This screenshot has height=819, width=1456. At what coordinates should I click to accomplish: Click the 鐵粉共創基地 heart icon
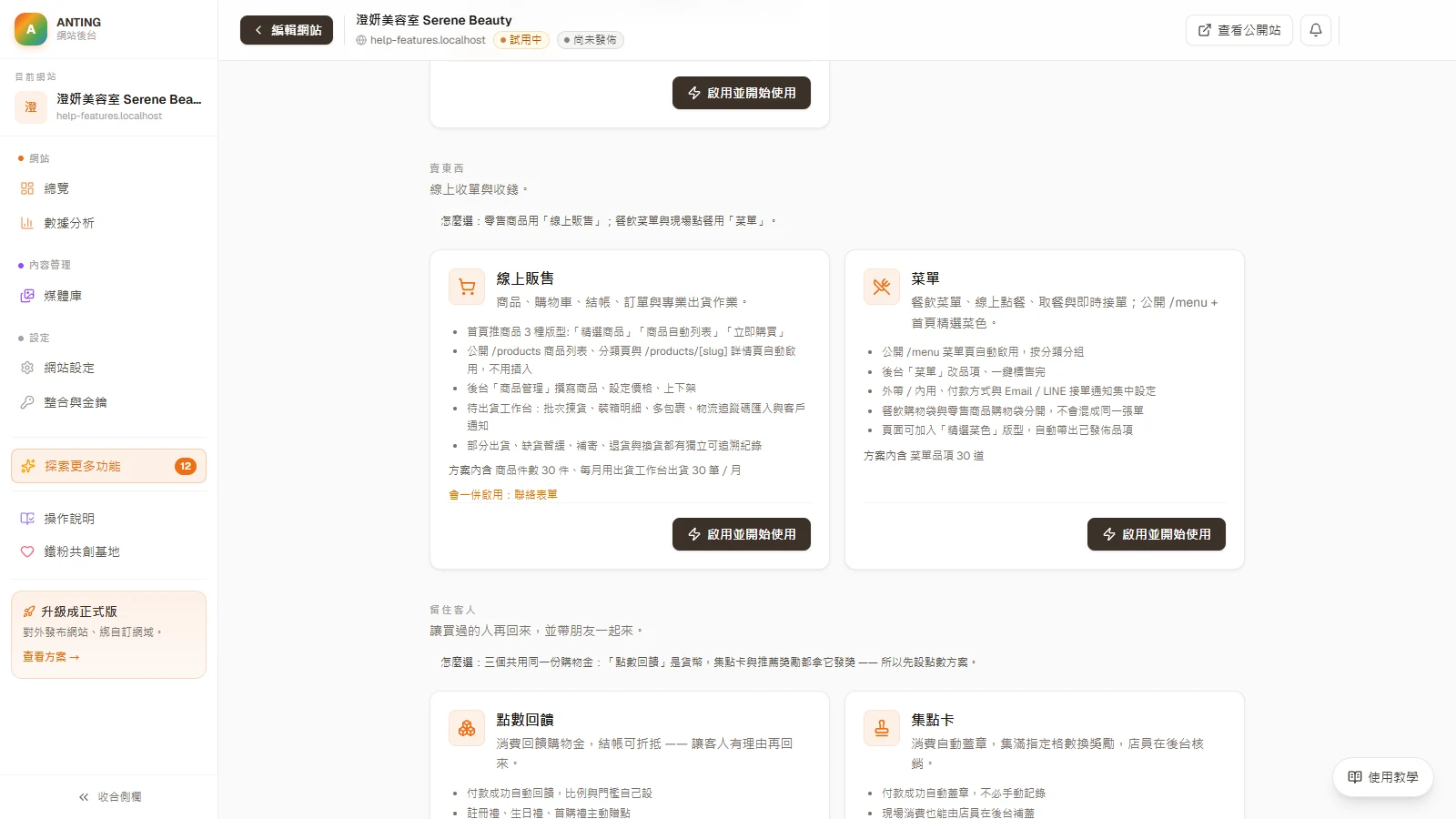[x=27, y=551]
